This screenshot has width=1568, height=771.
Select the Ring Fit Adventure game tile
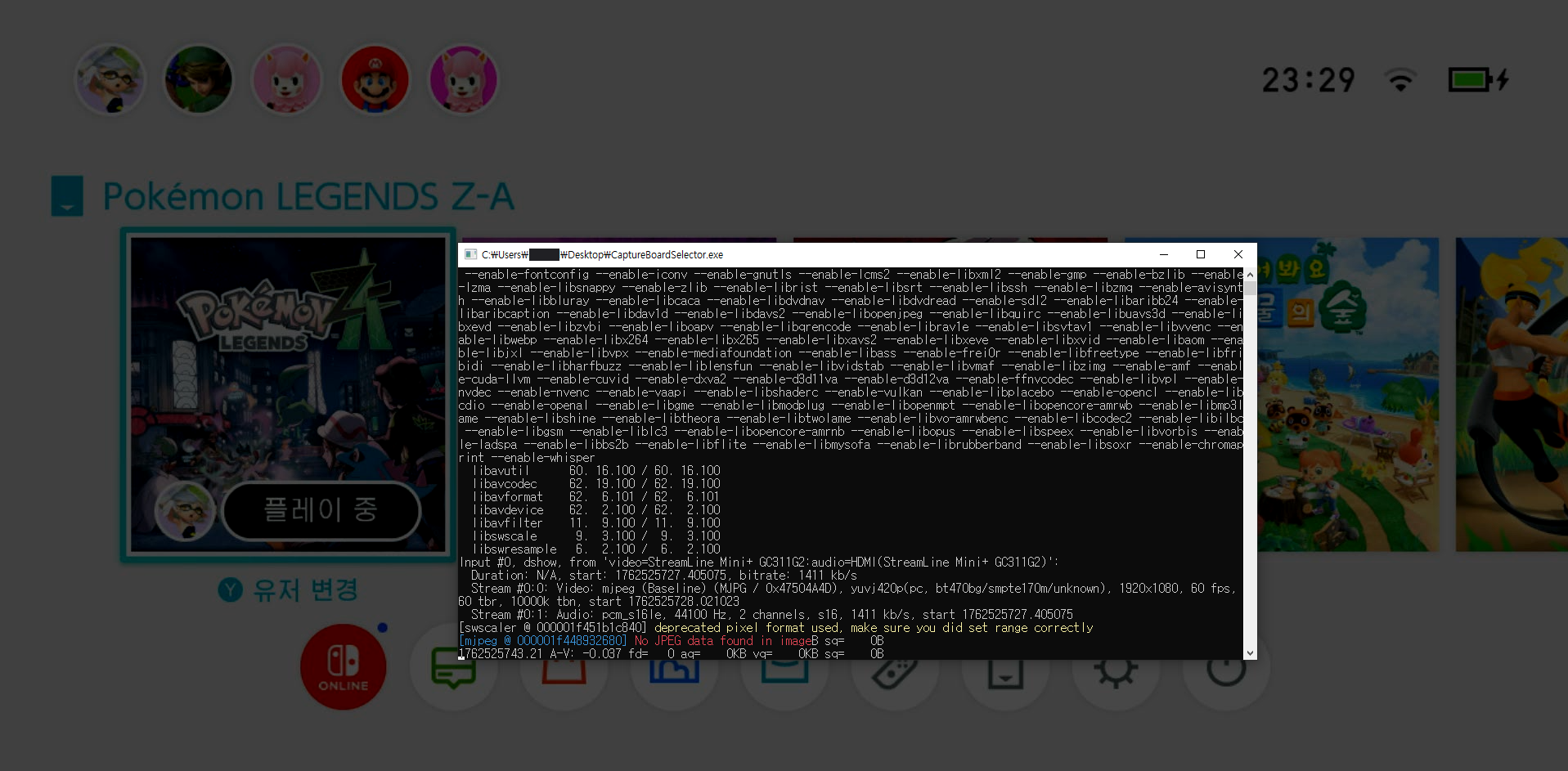tap(1512, 394)
